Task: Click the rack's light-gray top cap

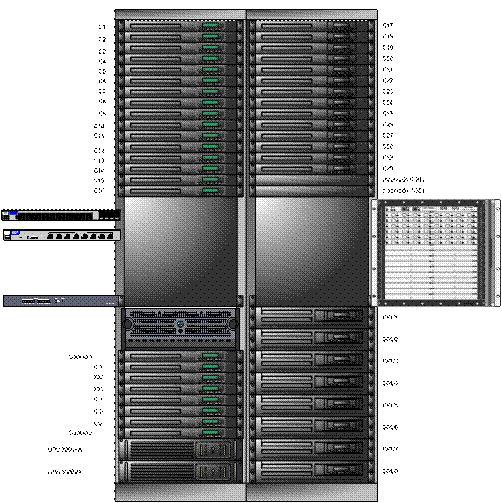Action: coord(246,14)
